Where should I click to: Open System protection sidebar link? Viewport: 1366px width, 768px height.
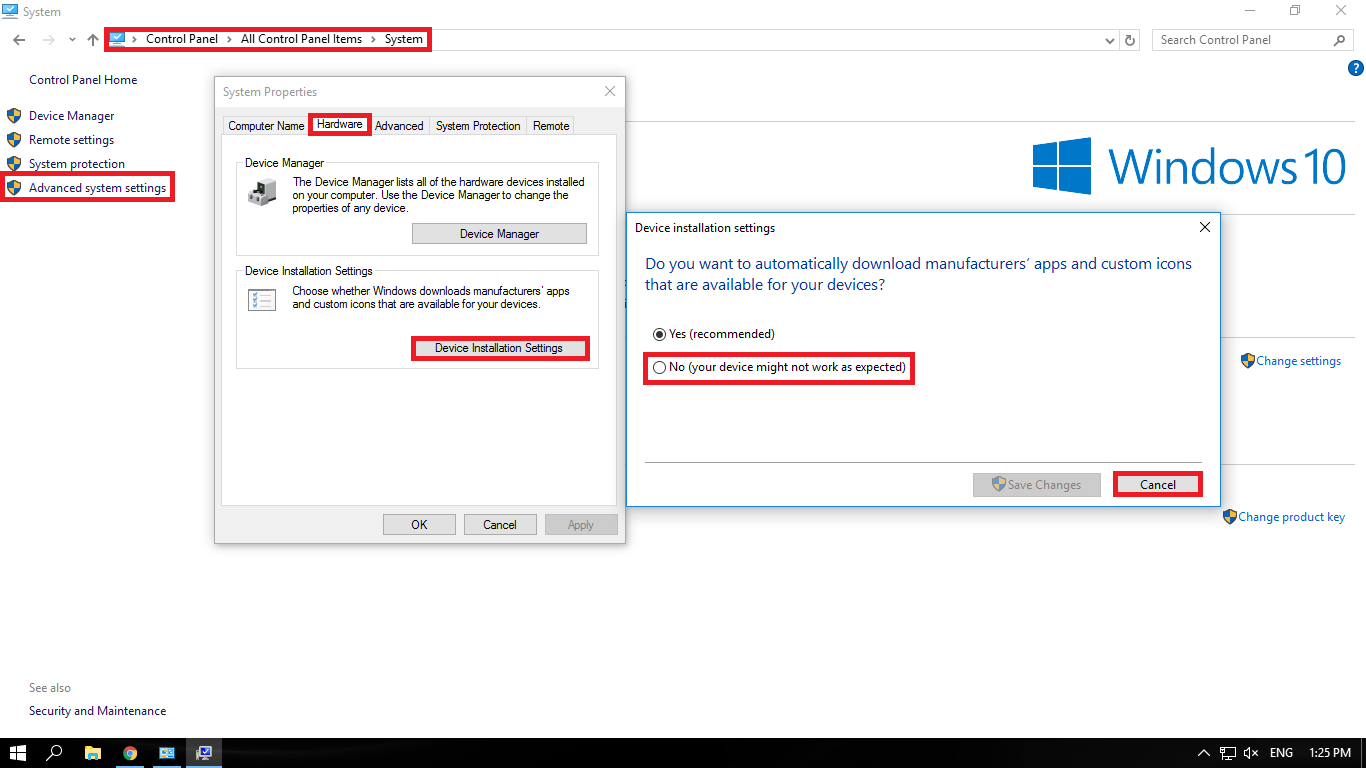click(77, 164)
